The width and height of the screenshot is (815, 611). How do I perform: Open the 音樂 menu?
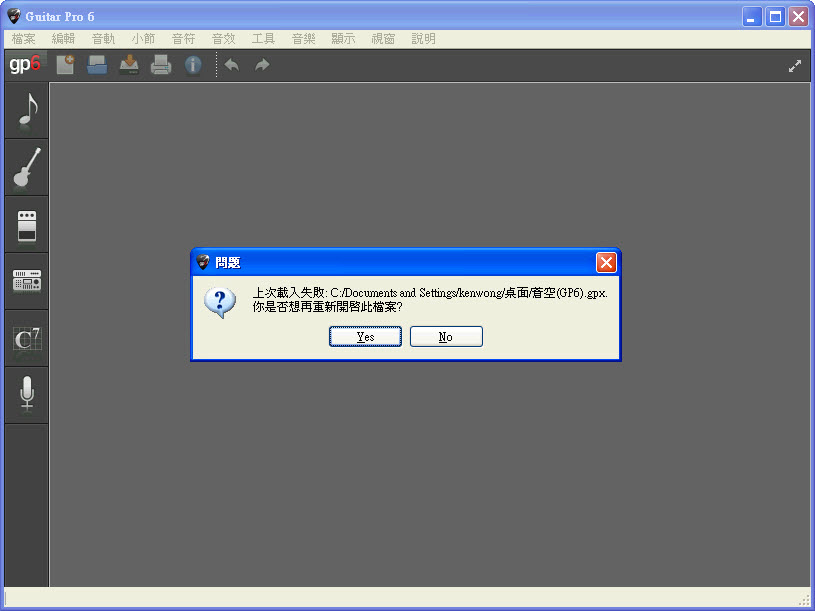click(304, 39)
